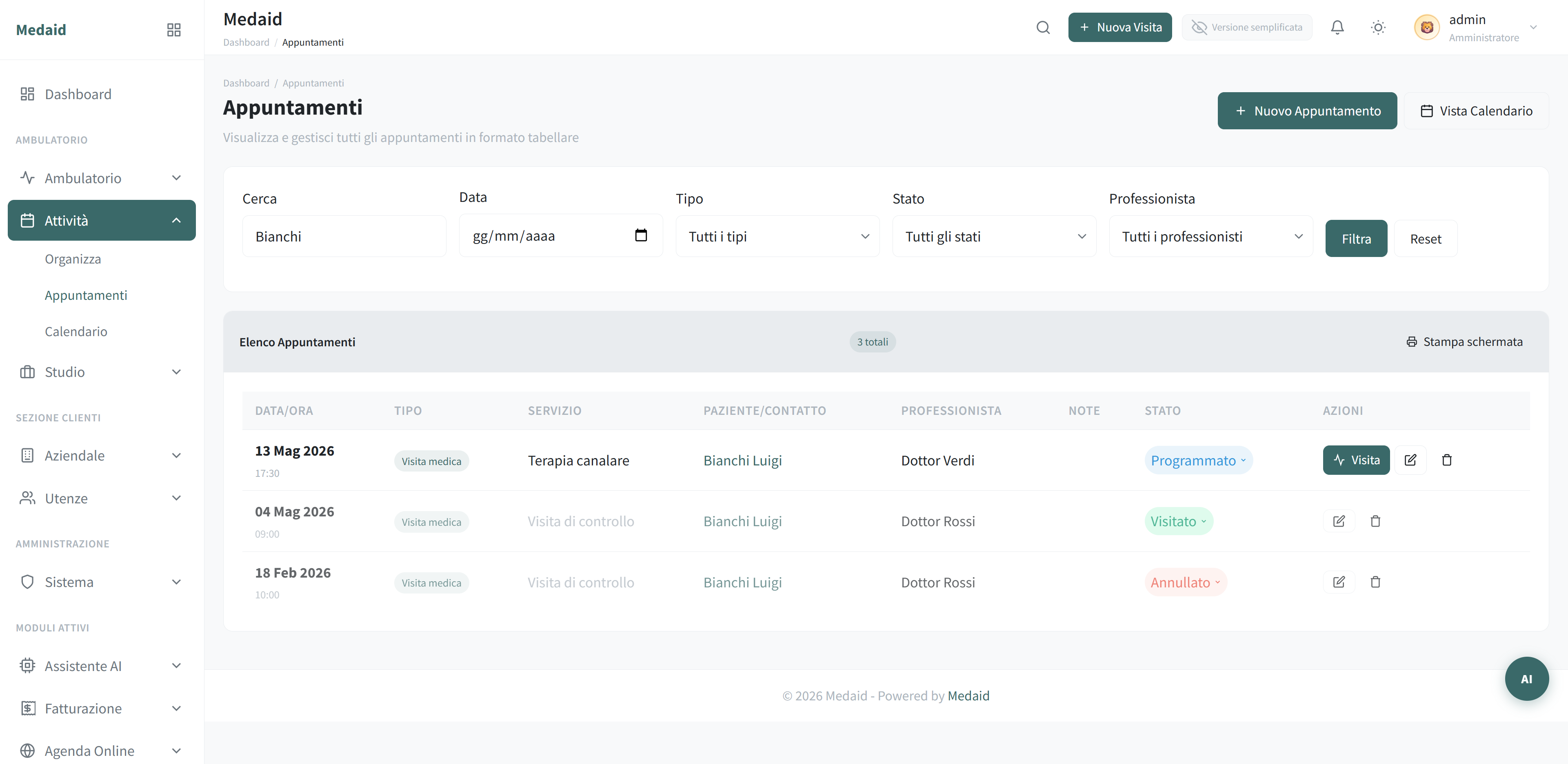This screenshot has height=764, width=1568.
Task: Apply filters with the Filtra button
Action: click(1356, 239)
